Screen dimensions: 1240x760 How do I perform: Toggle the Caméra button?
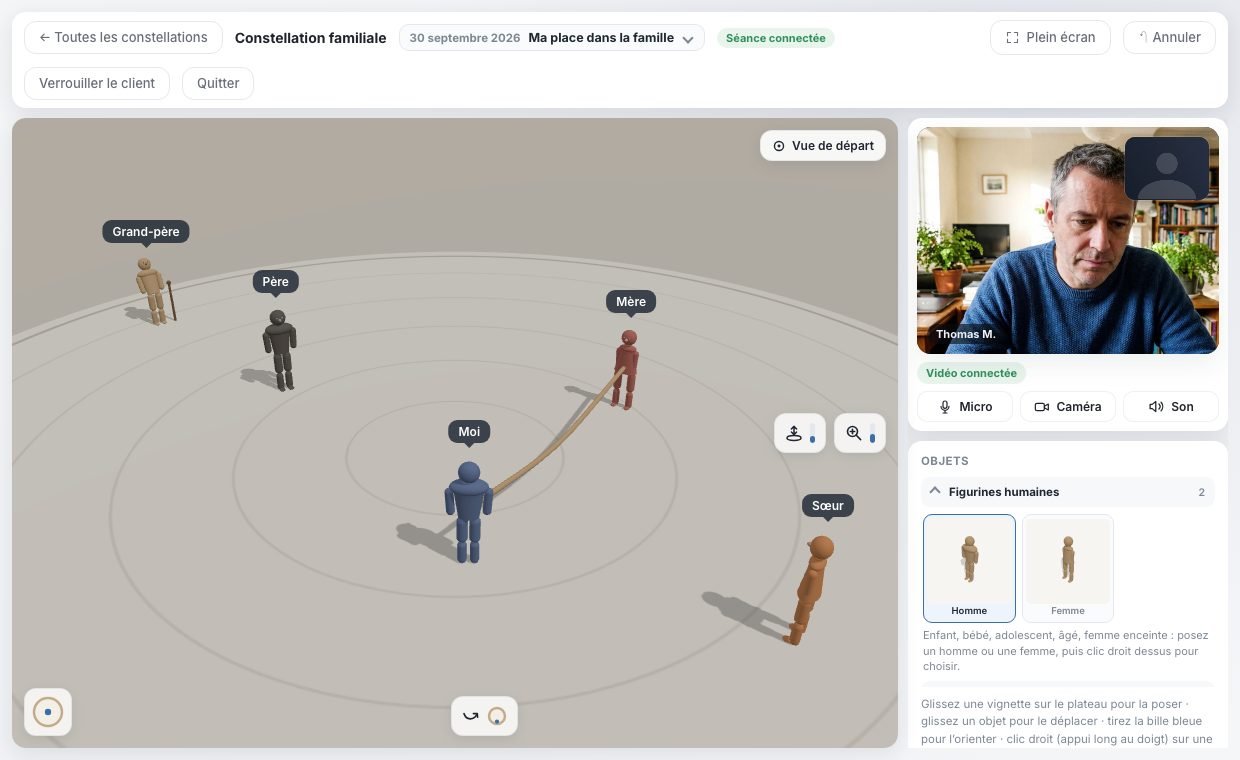tap(1068, 407)
